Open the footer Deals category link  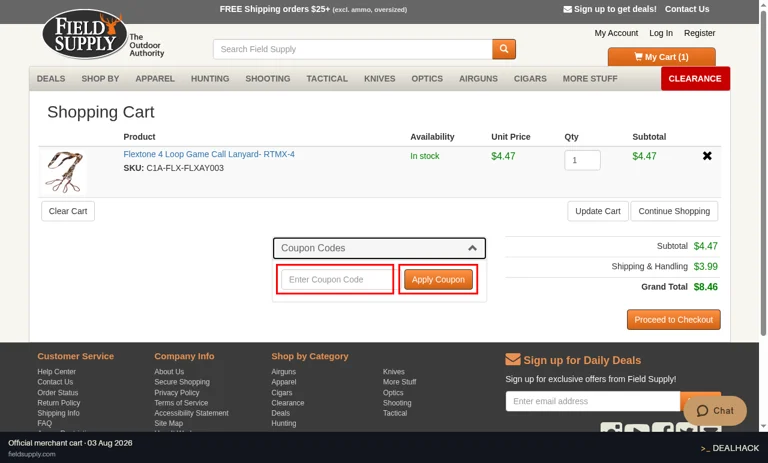[281, 413]
